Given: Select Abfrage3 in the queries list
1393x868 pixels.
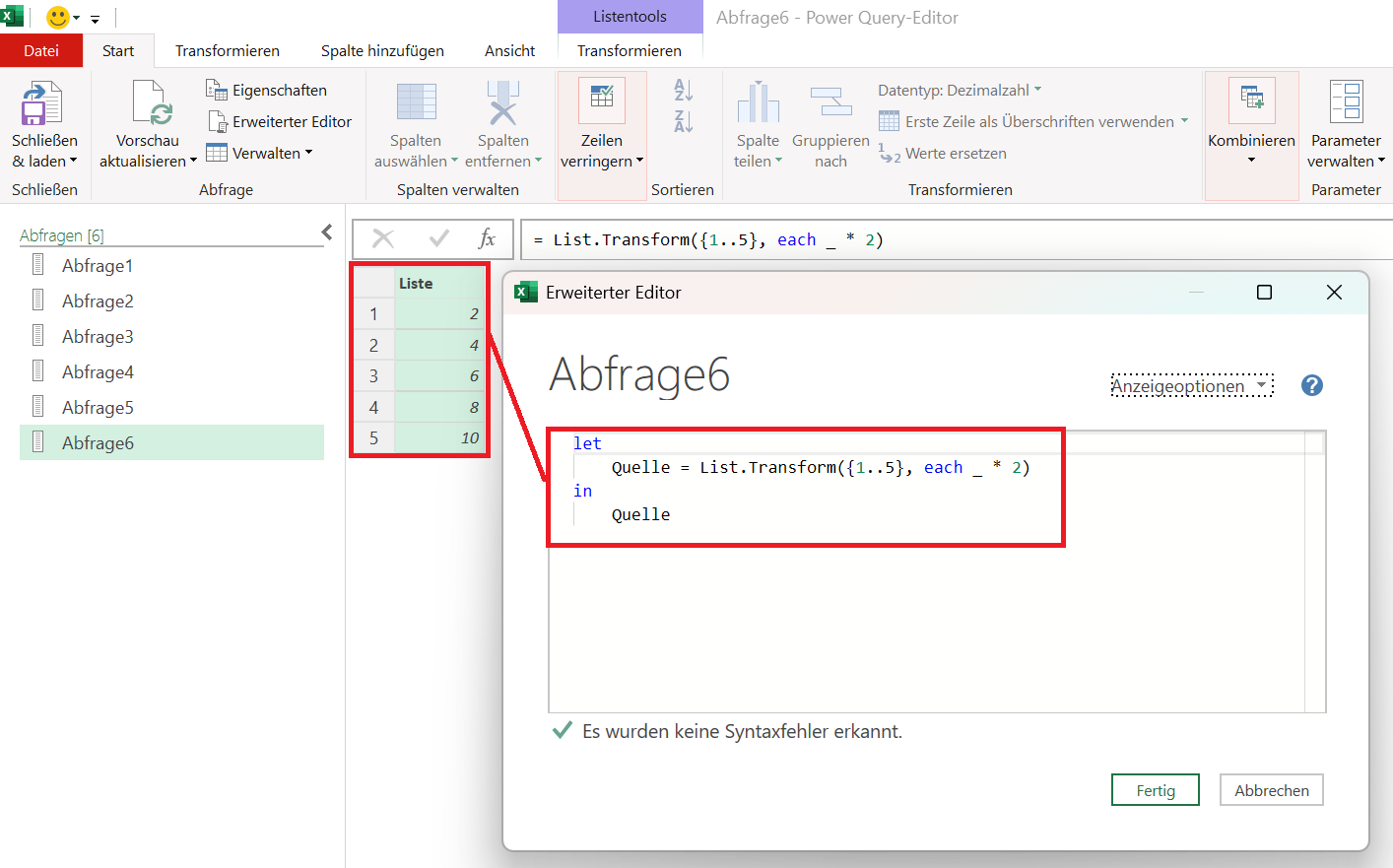Looking at the screenshot, I should pos(171,336).
